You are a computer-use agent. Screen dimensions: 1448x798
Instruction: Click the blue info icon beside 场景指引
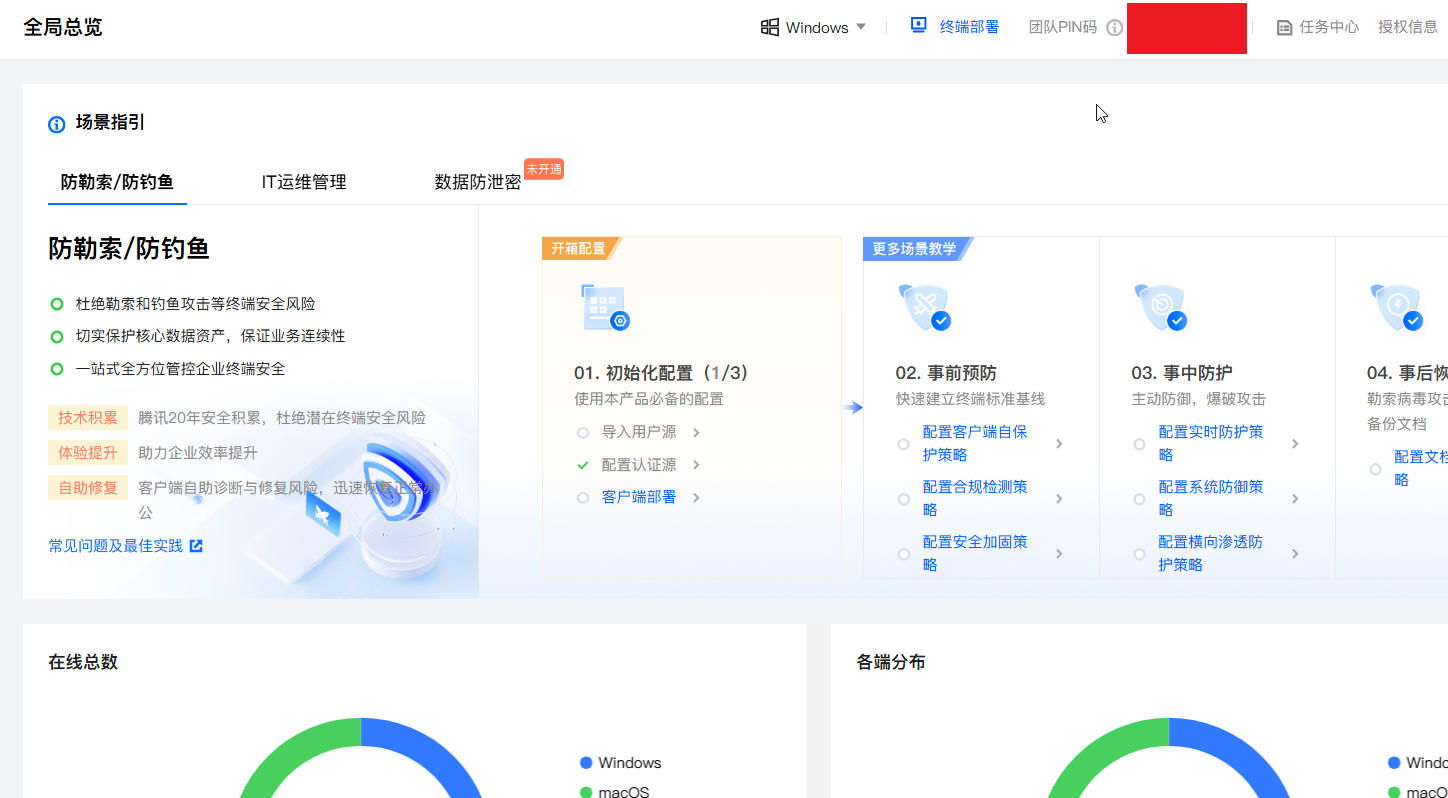[57, 124]
